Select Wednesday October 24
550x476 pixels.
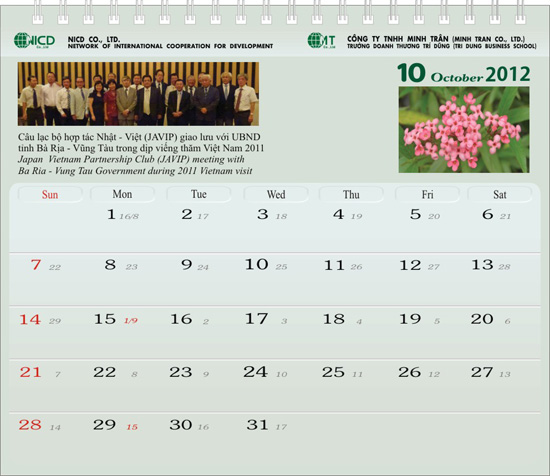(256, 372)
